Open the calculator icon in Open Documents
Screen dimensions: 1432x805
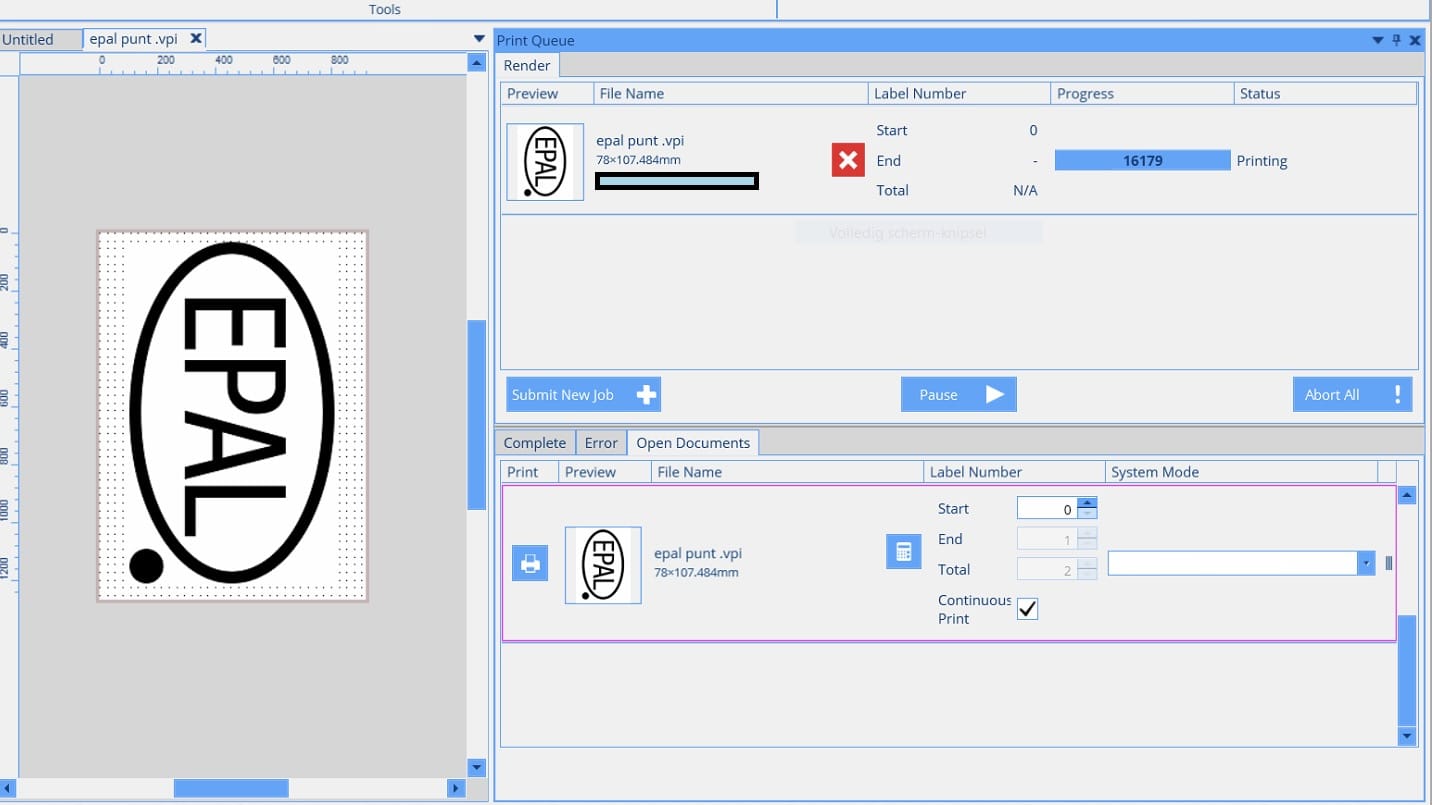tap(903, 552)
